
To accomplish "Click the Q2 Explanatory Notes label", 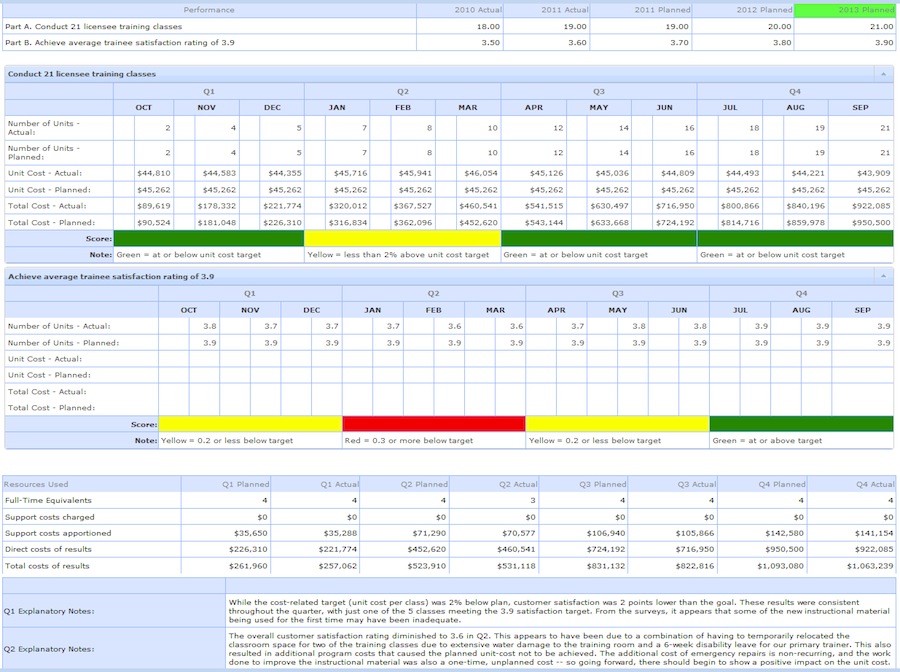I will (49, 649).
